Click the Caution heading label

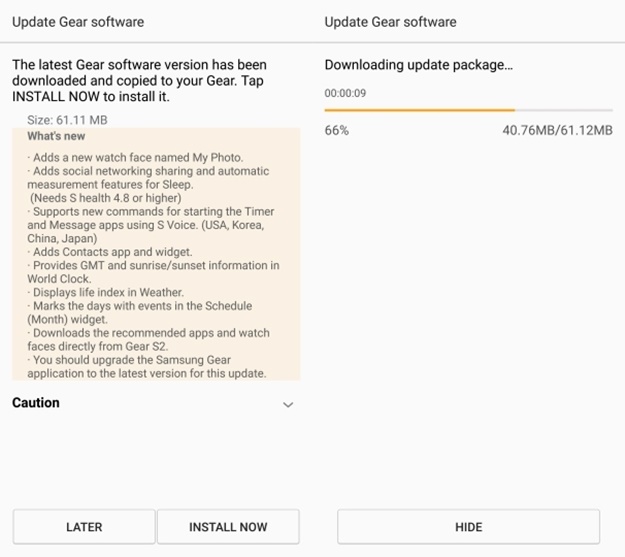point(36,403)
